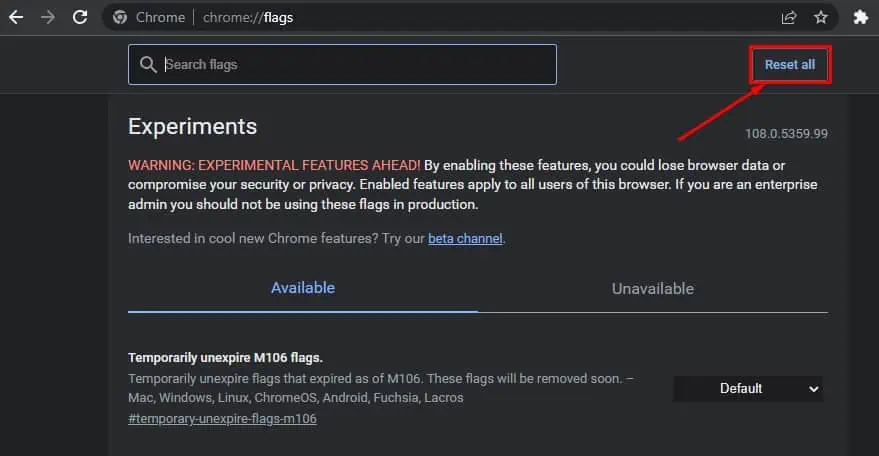
Task: Open the Default dropdown for M106 flags
Action: (748, 389)
